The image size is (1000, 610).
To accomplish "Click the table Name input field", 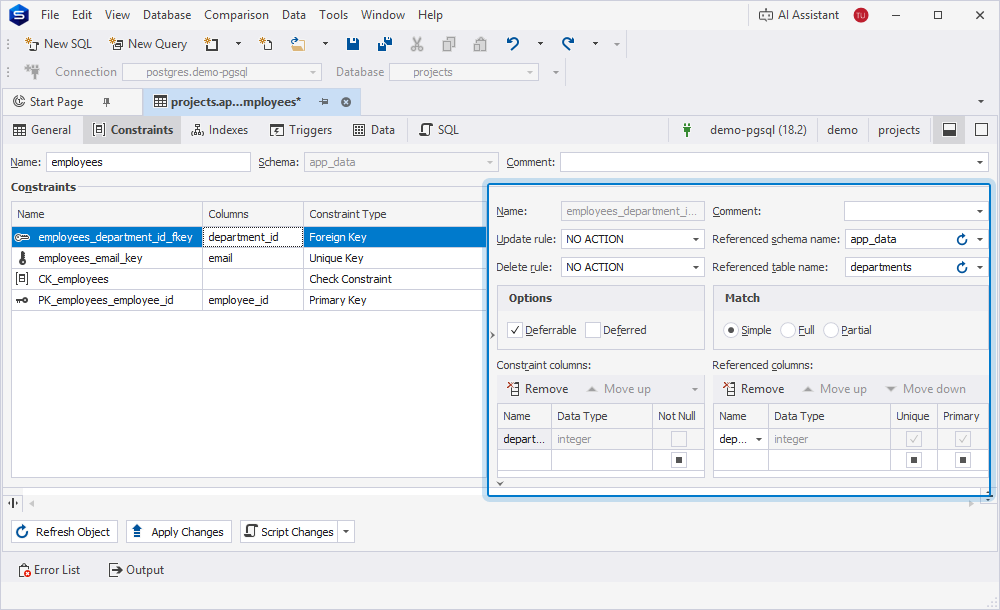I will (148, 162).
